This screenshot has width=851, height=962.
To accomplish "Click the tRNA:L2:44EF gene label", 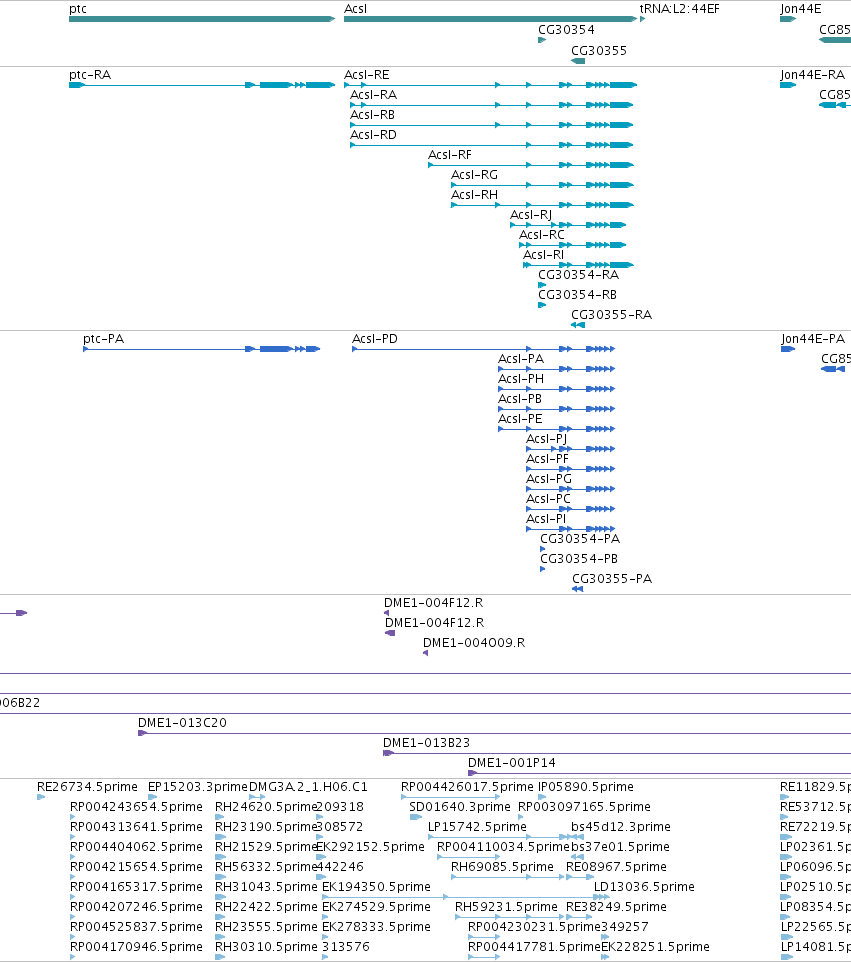I will pos(679,9).
